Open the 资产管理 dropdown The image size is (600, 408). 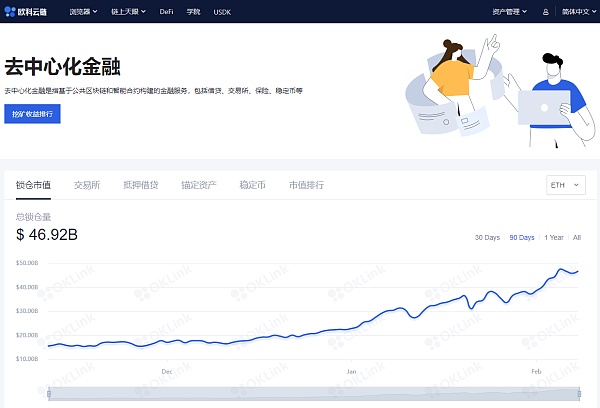(512, 12)
